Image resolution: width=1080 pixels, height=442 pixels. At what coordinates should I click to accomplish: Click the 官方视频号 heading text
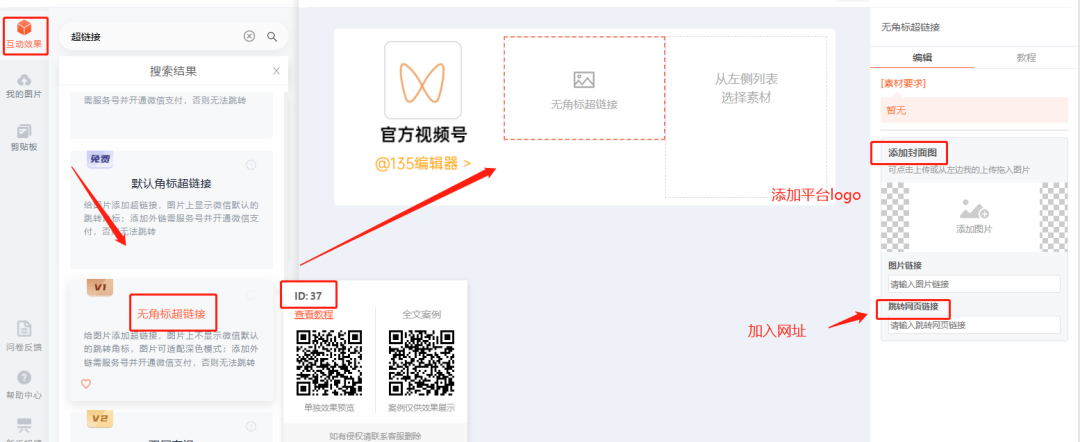[423, 135]
